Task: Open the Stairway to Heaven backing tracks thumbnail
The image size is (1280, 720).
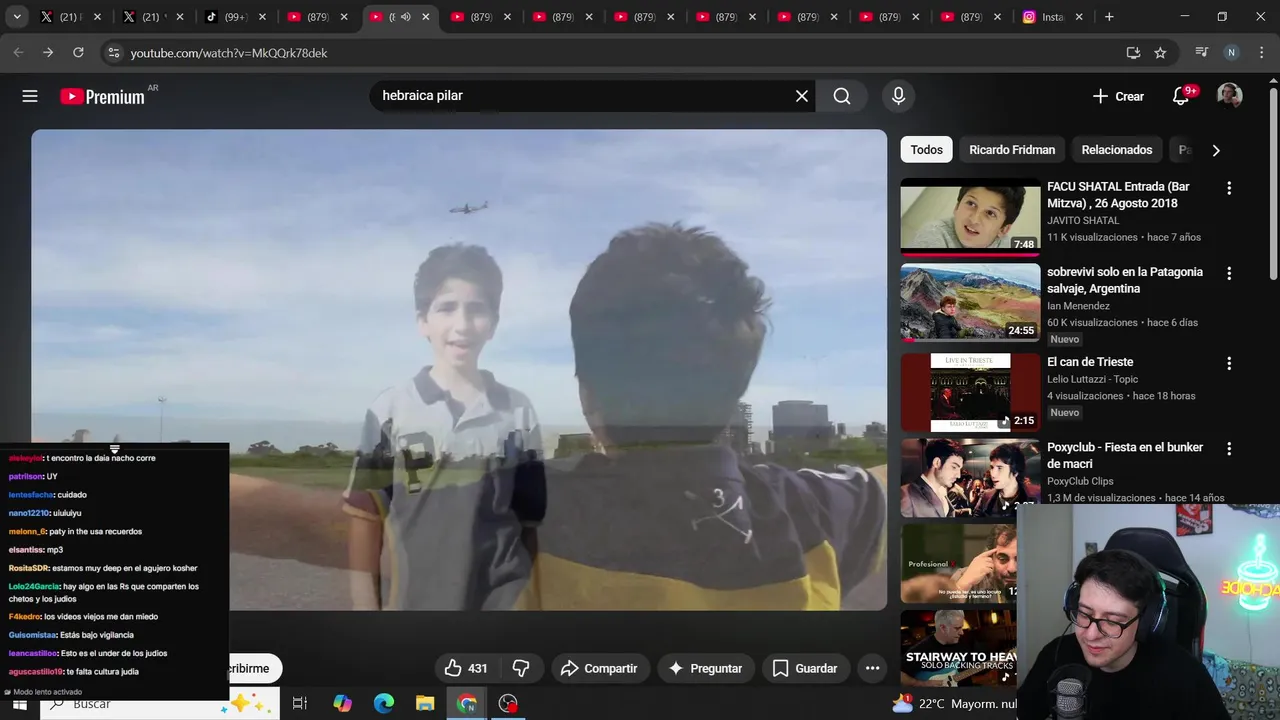Action: [x=958, y=648]
